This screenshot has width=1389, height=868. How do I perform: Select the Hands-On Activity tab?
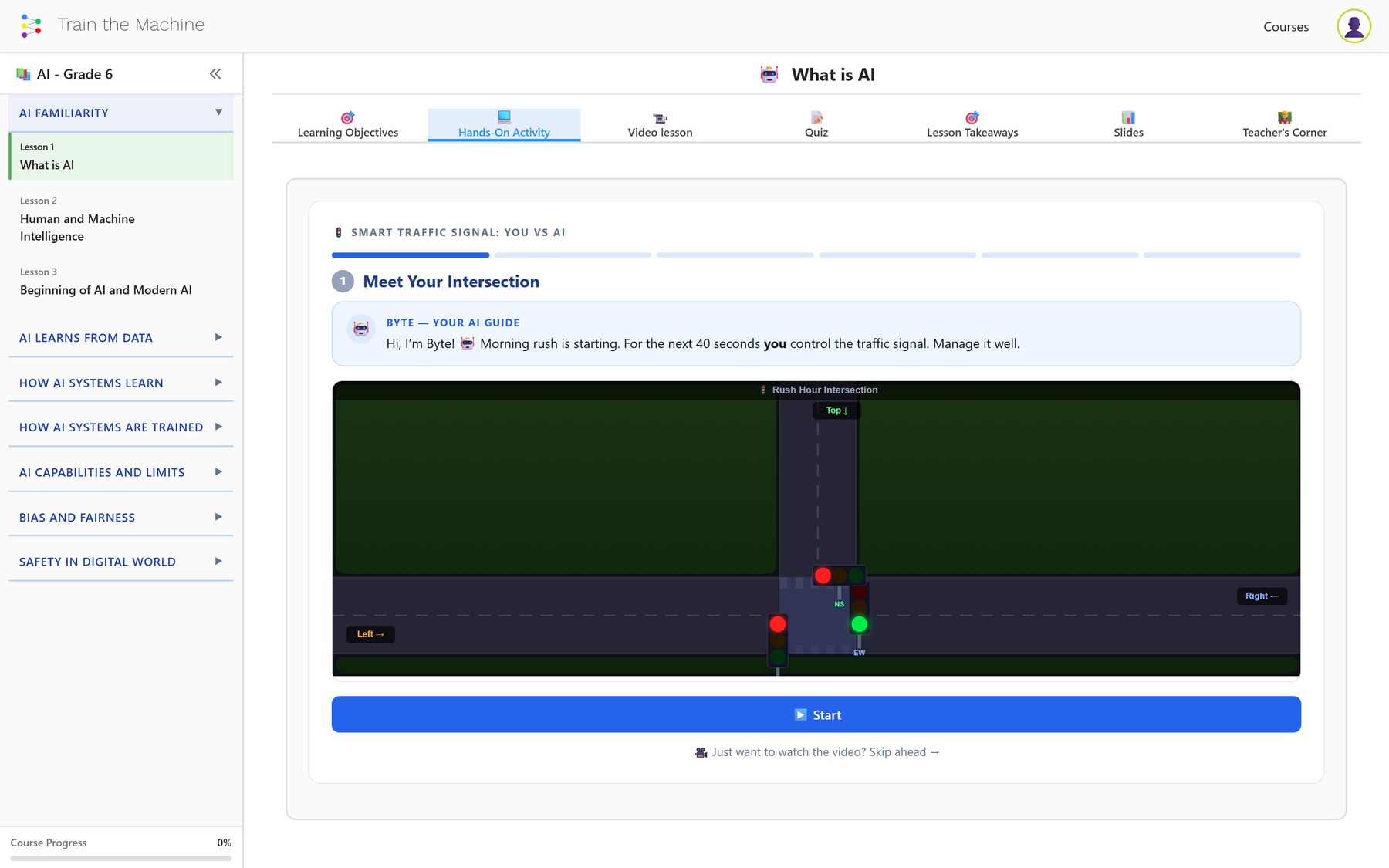504,125
